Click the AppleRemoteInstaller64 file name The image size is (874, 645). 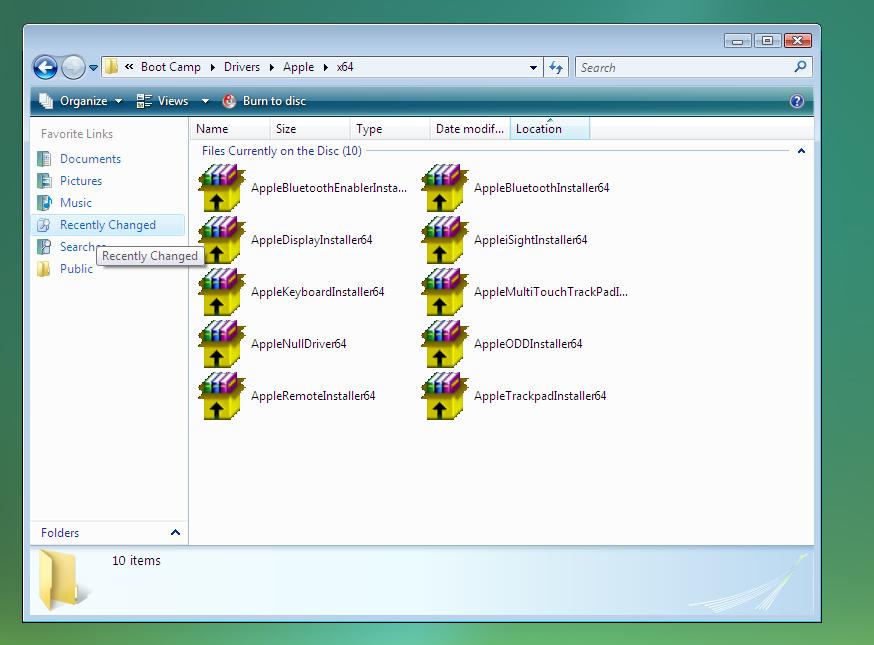313,396
